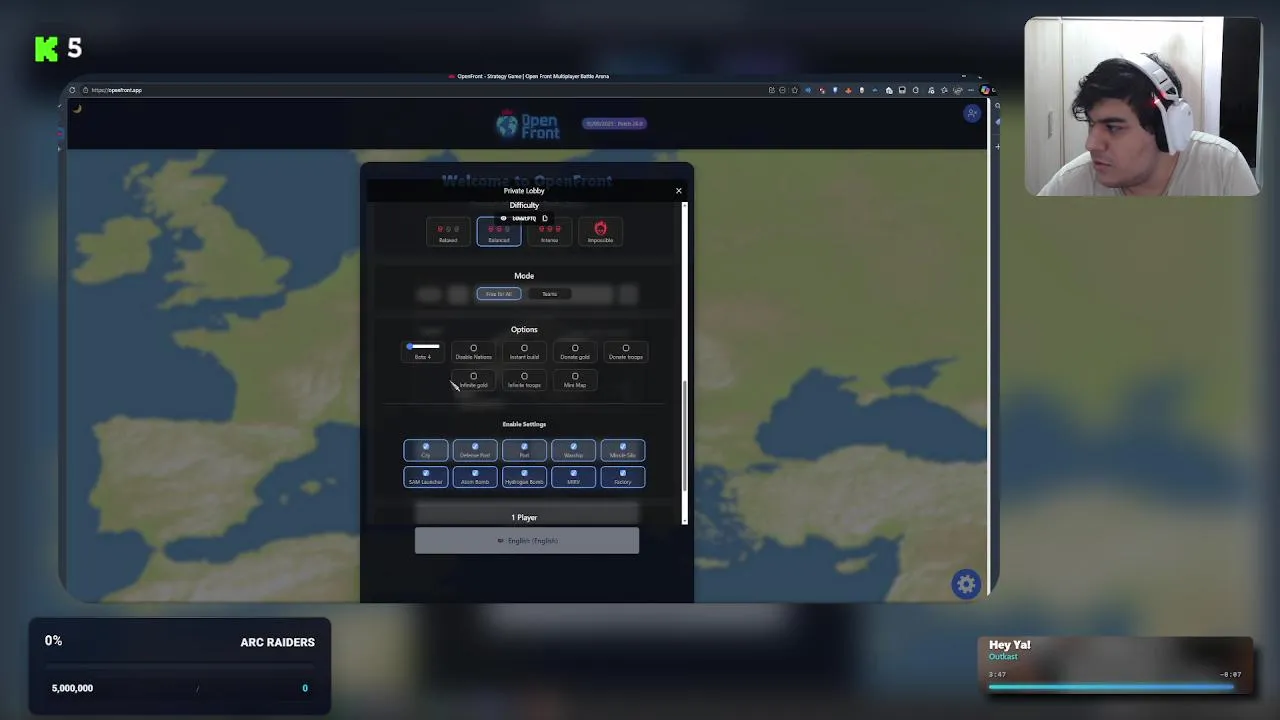The width and height of the screenshot is (1280, 720).
Task: Uncheck the Port unit setting
Action: (x=524, y=450)
